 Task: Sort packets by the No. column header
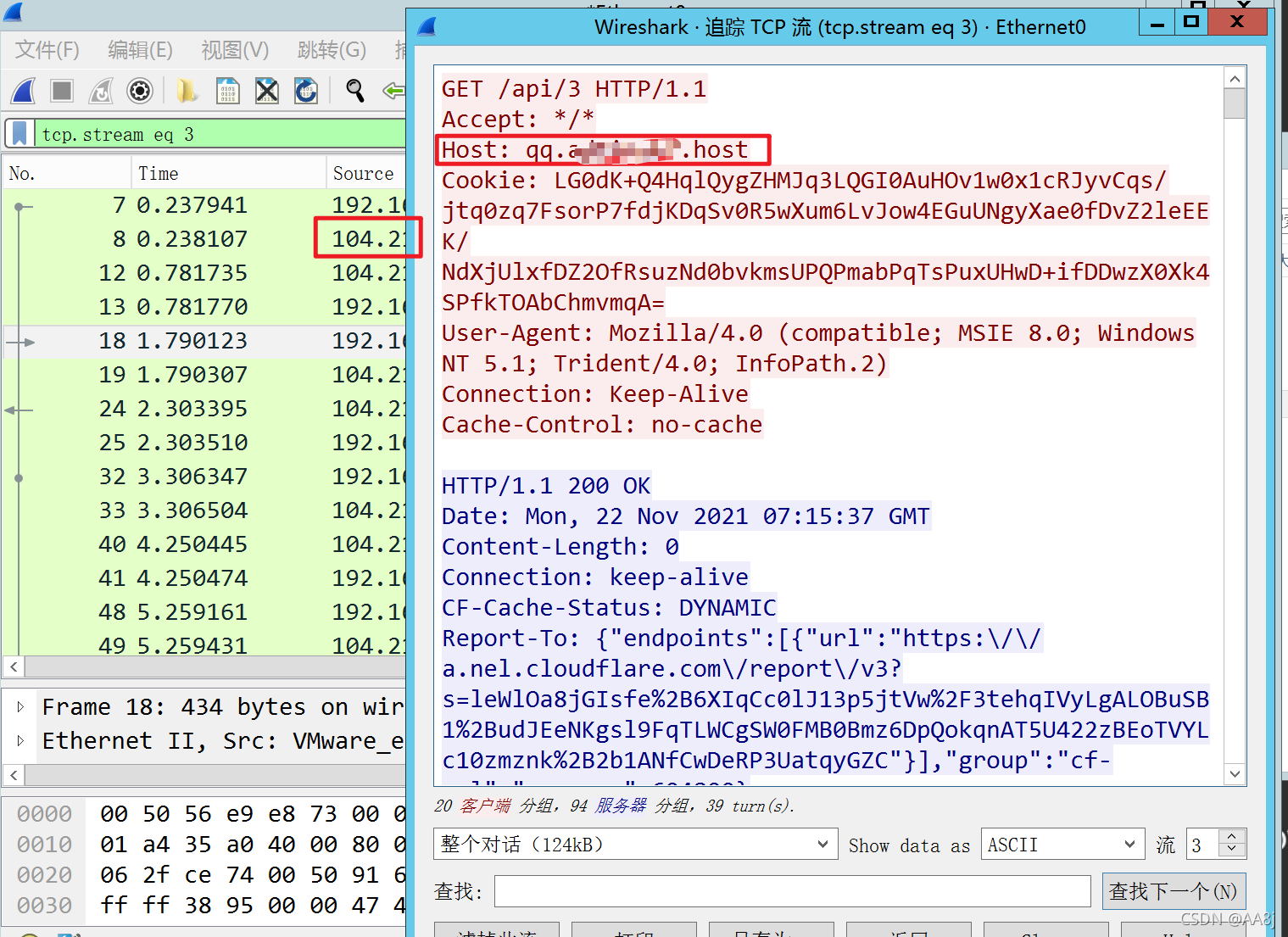tap(67, 173)
